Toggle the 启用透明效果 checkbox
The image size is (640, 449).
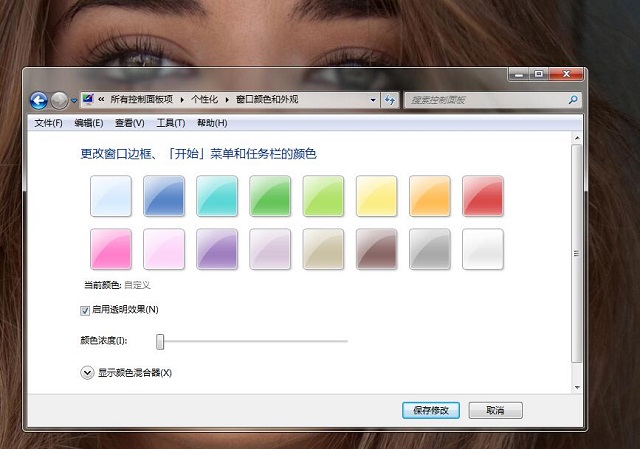point(84,310)
